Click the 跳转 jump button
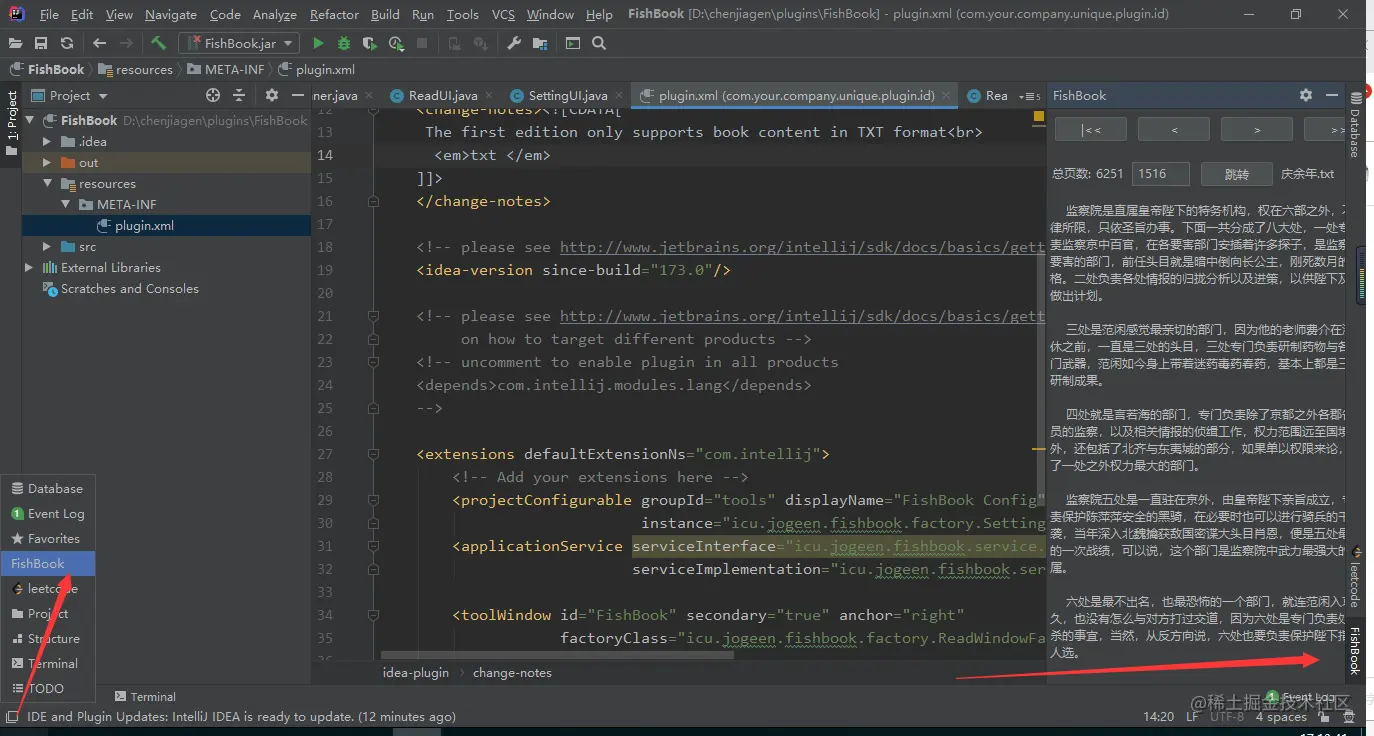1374x736 pixels. [x=1236, y=174]
